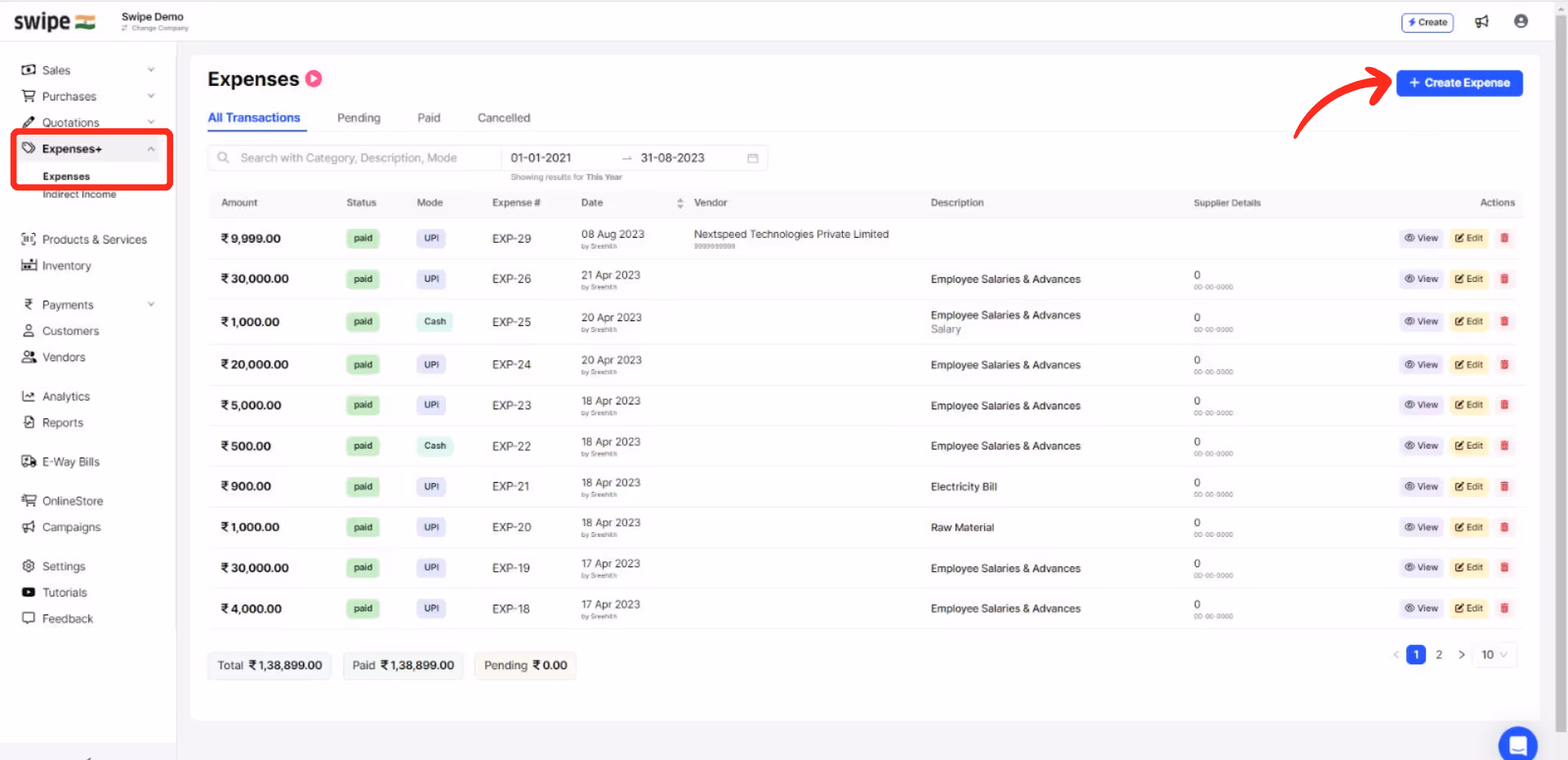Expand the Quotations menu chevron
The height and width of the screenshot is (760, 1568).
pyautogui.click(x=151, y=123)
